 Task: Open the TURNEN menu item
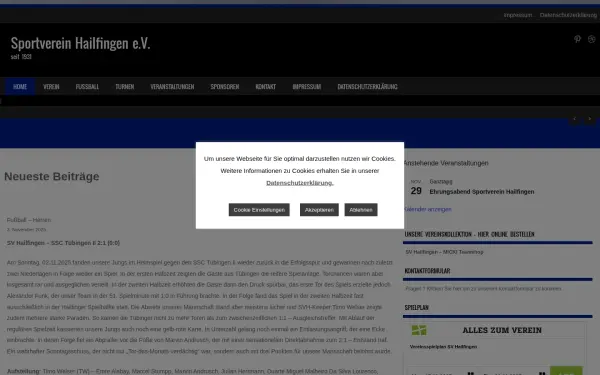[x=125, y=87]
